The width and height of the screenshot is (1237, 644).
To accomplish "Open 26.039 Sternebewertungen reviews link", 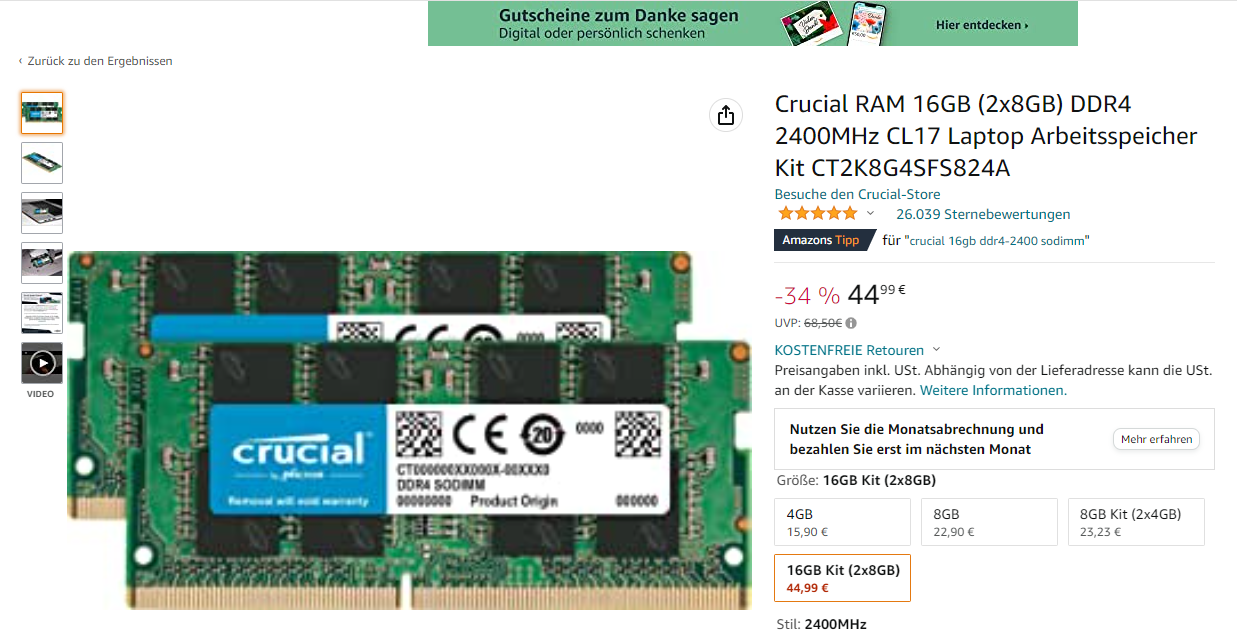I will click(x=983, y=214).
